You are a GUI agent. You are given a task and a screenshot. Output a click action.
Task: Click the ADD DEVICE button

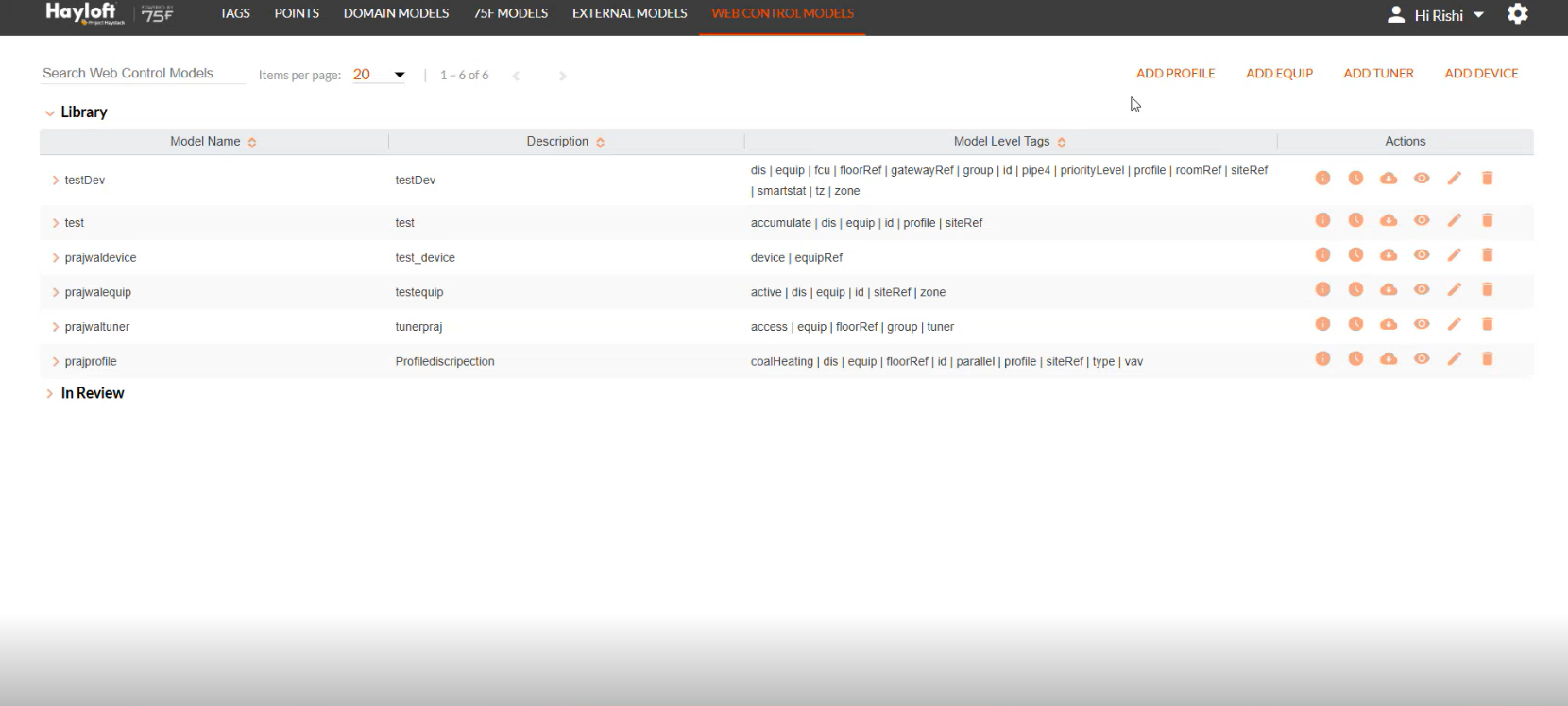click(1481, 73)
